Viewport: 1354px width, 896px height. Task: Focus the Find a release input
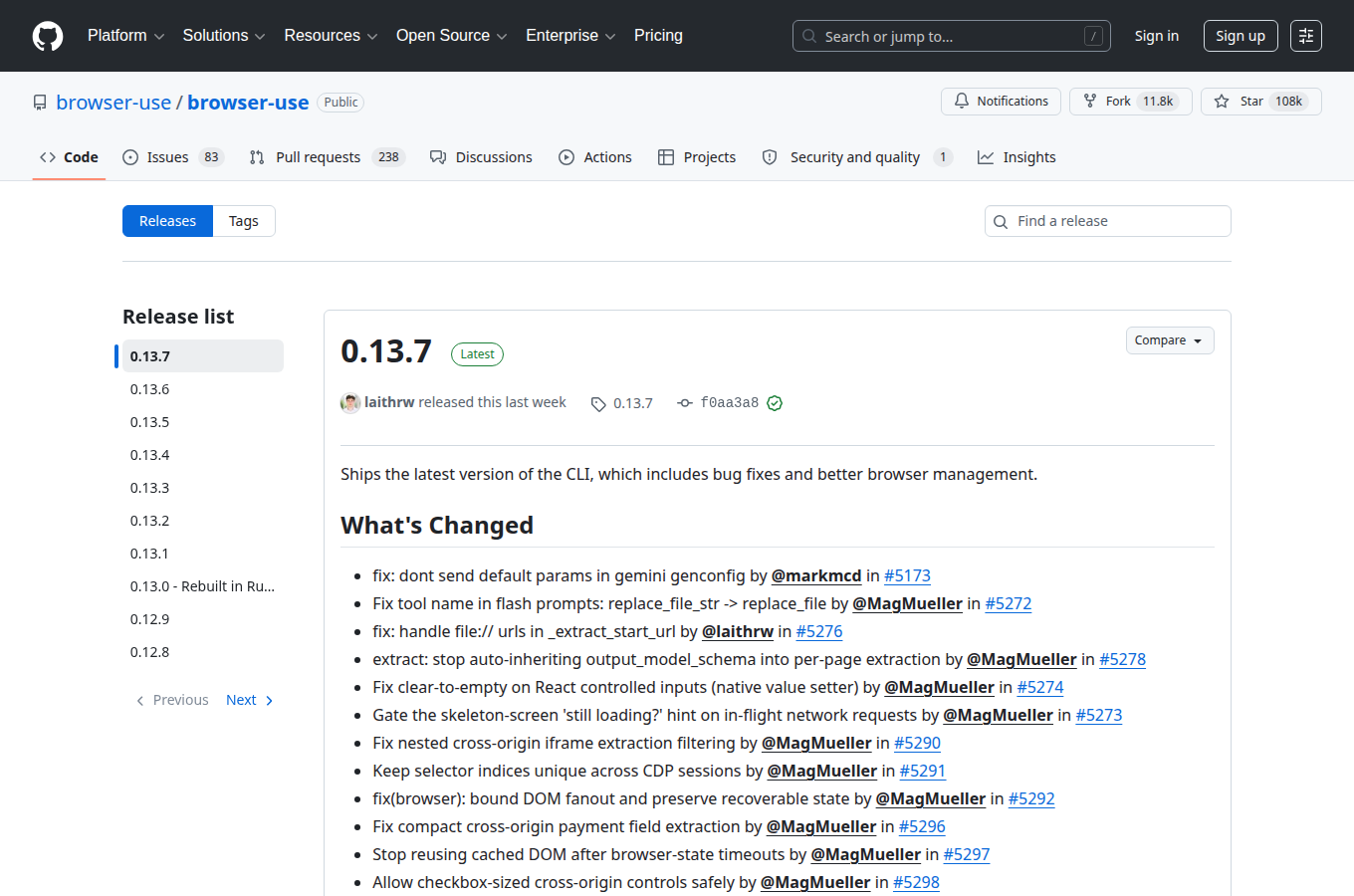(1108, 221)
